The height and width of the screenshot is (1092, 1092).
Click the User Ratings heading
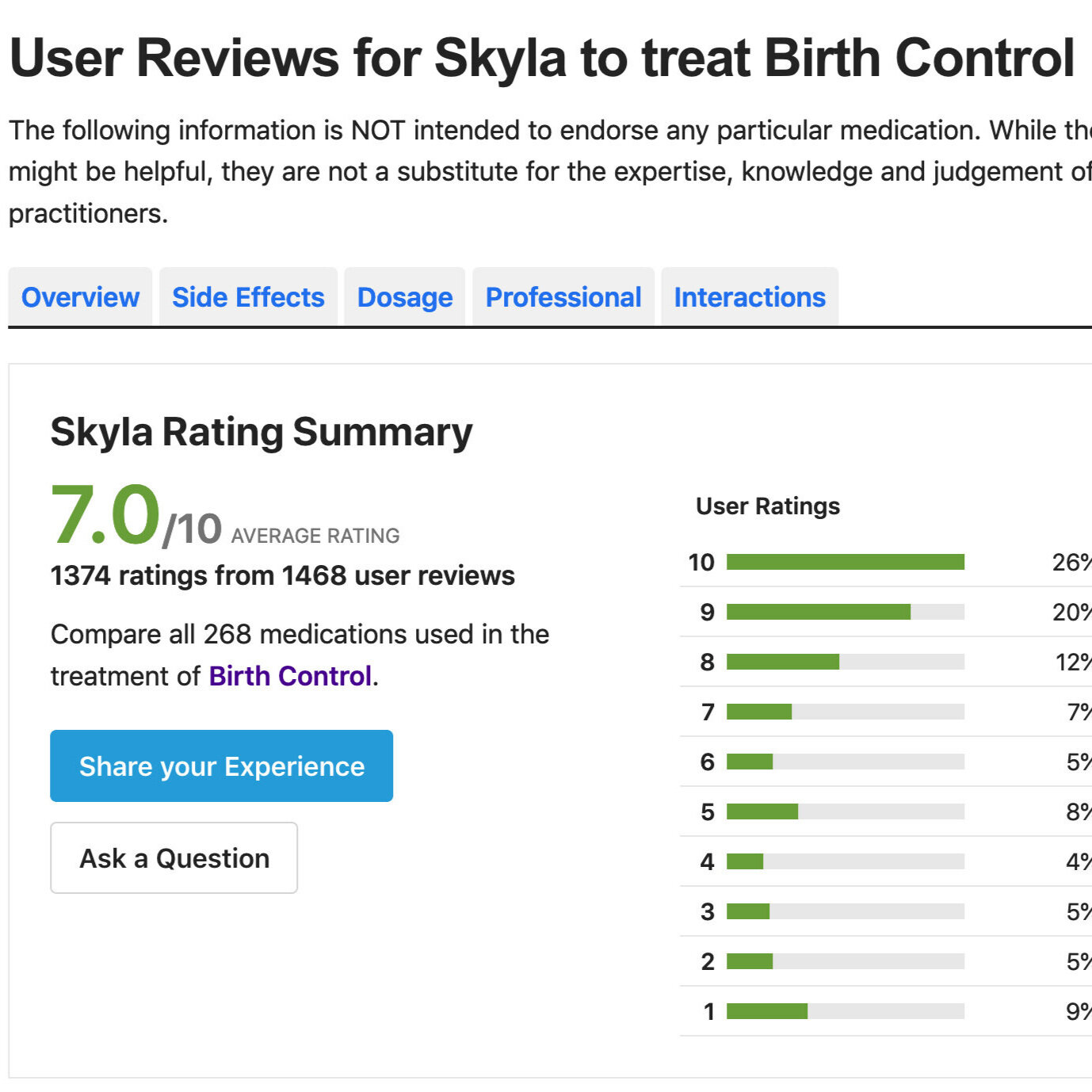[x=768, y=506]
